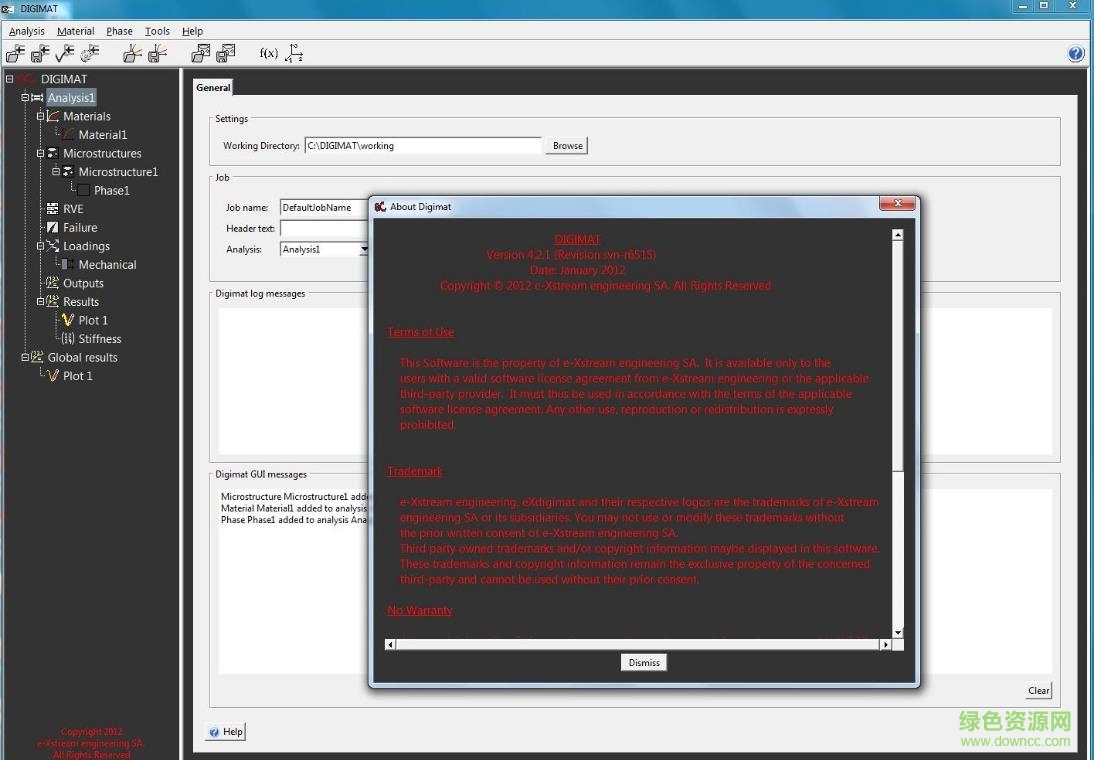Screen dimensions: 1094x760
Task: Click the Materials curve icon in tree
Action: [x=52, y=116]
